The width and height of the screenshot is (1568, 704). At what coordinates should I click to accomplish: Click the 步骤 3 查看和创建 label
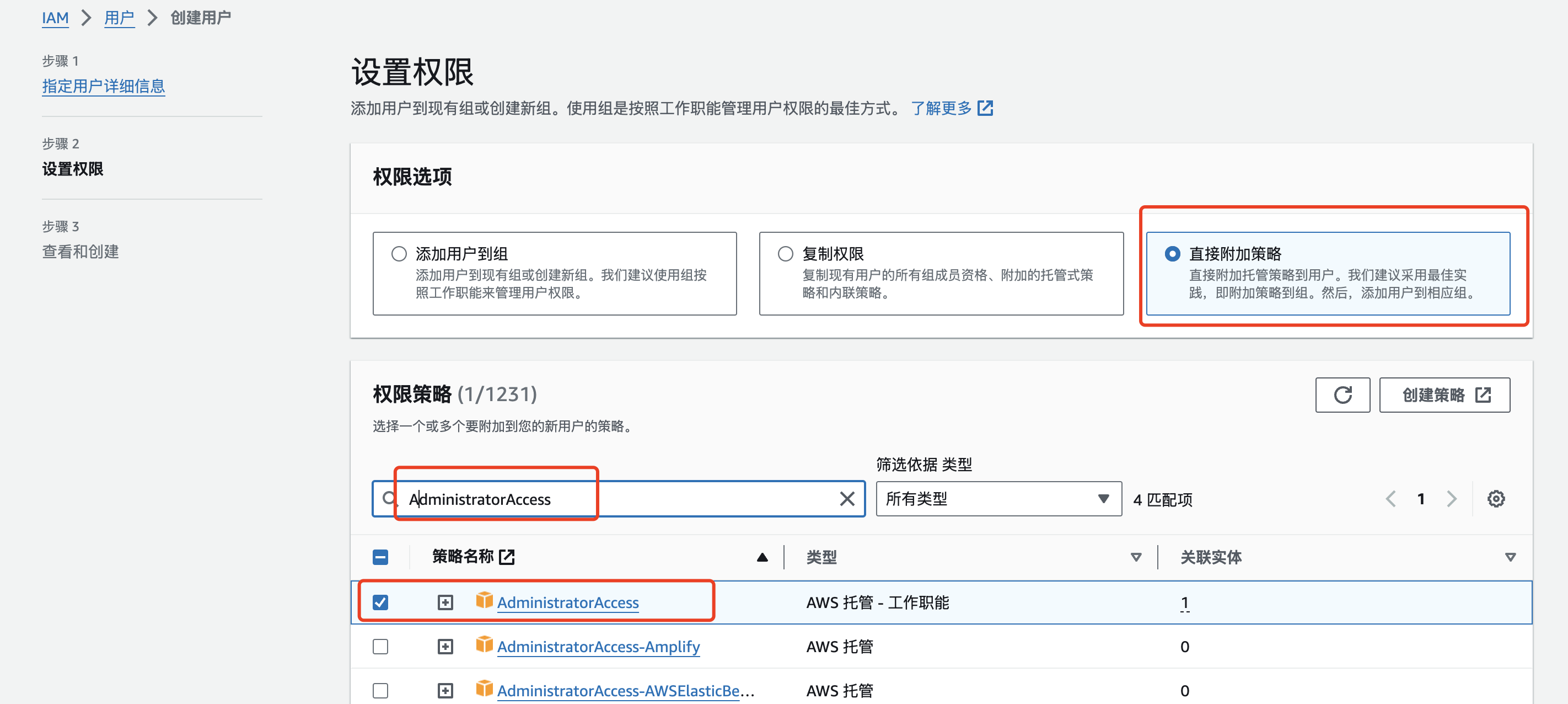point(80,239)
